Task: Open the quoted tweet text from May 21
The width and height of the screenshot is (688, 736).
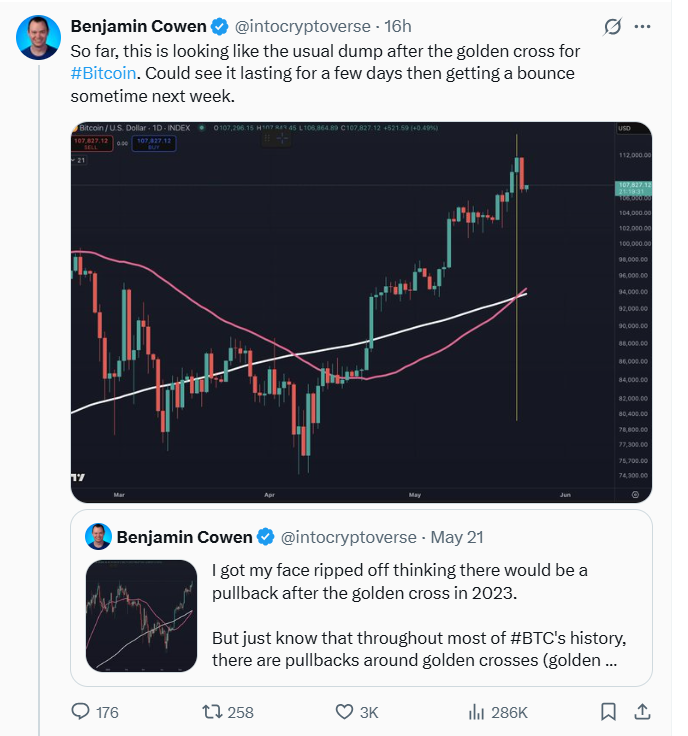Action: point(419,615)
